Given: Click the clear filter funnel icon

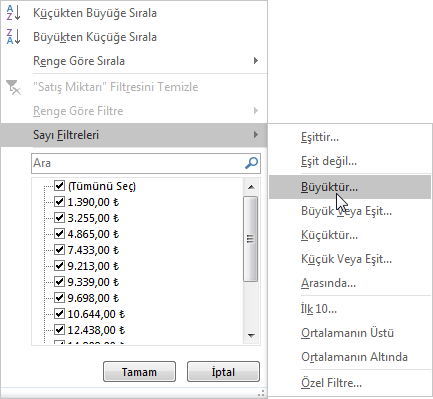Looking at the screenshot, I should [x=13, y=87].
